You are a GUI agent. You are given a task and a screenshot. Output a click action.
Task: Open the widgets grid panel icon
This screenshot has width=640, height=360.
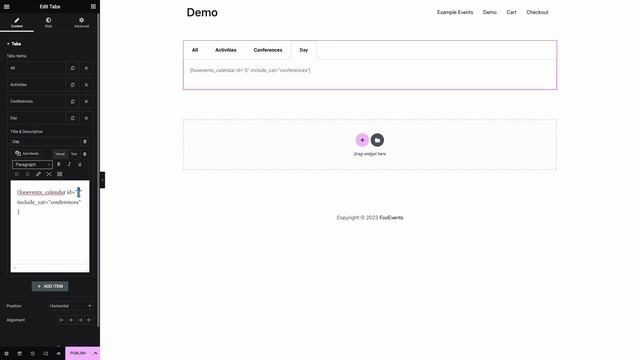93,7
